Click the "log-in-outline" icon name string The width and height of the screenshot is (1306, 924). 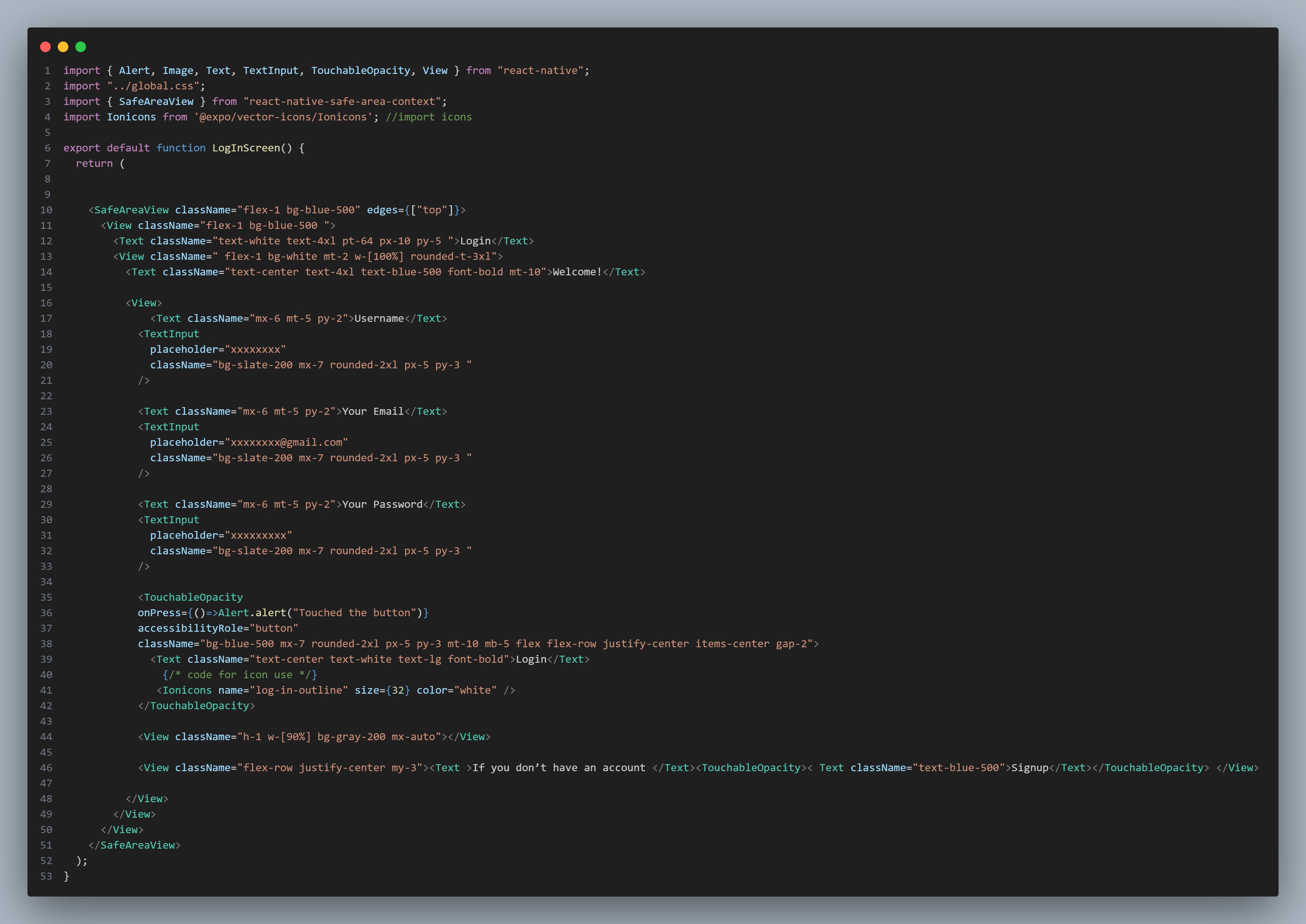[299, 690]
